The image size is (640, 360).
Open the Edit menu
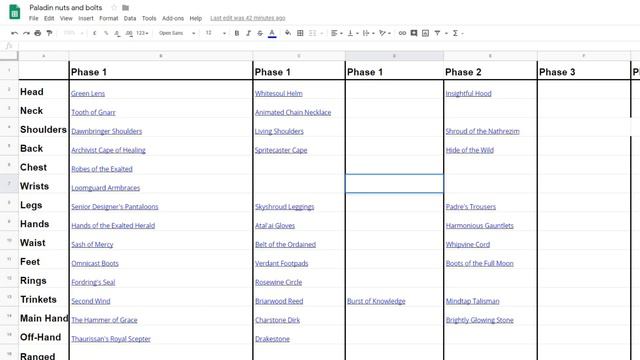tap(49, 18)
